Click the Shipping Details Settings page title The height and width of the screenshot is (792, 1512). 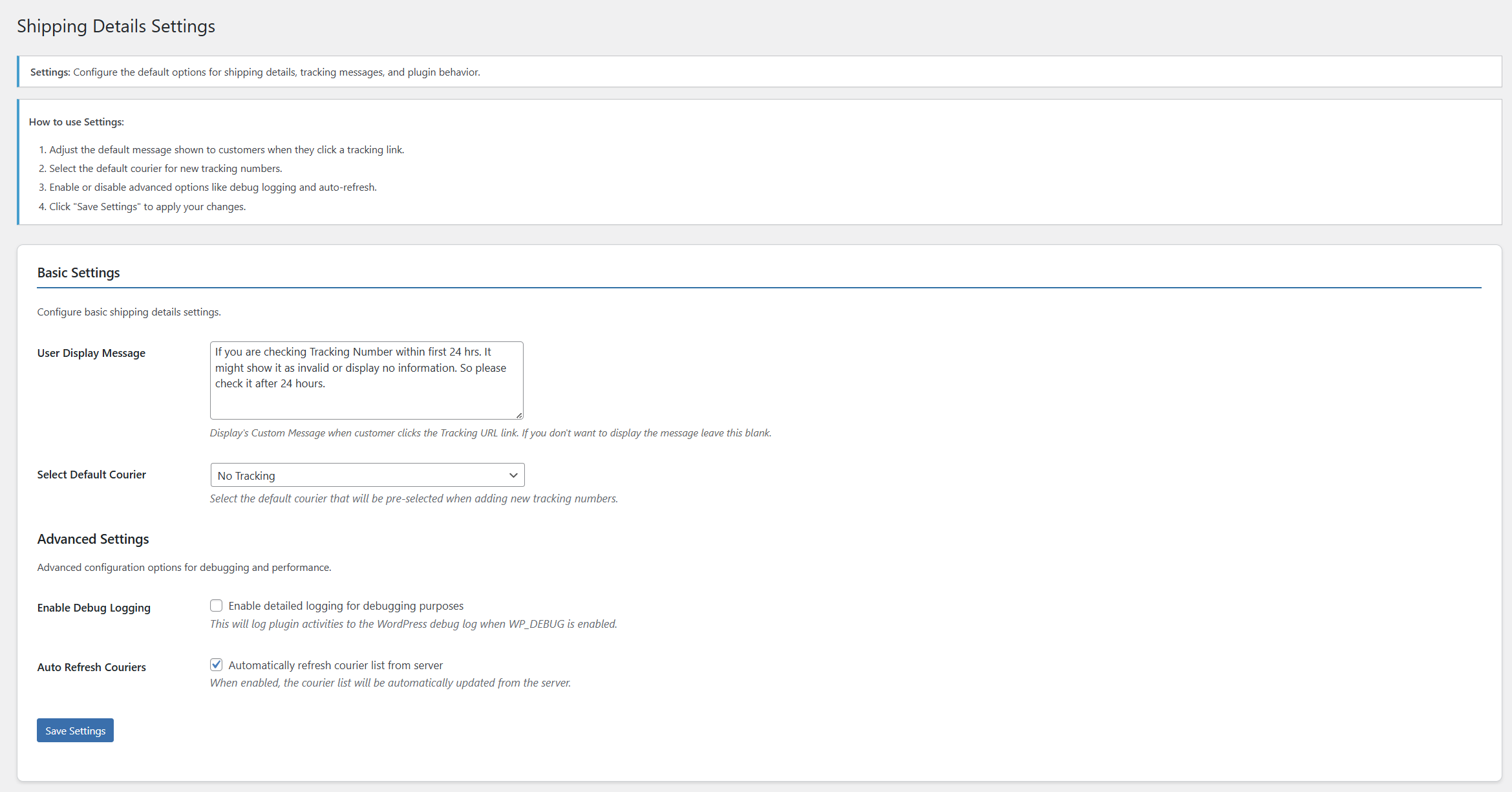click(116, 27)
